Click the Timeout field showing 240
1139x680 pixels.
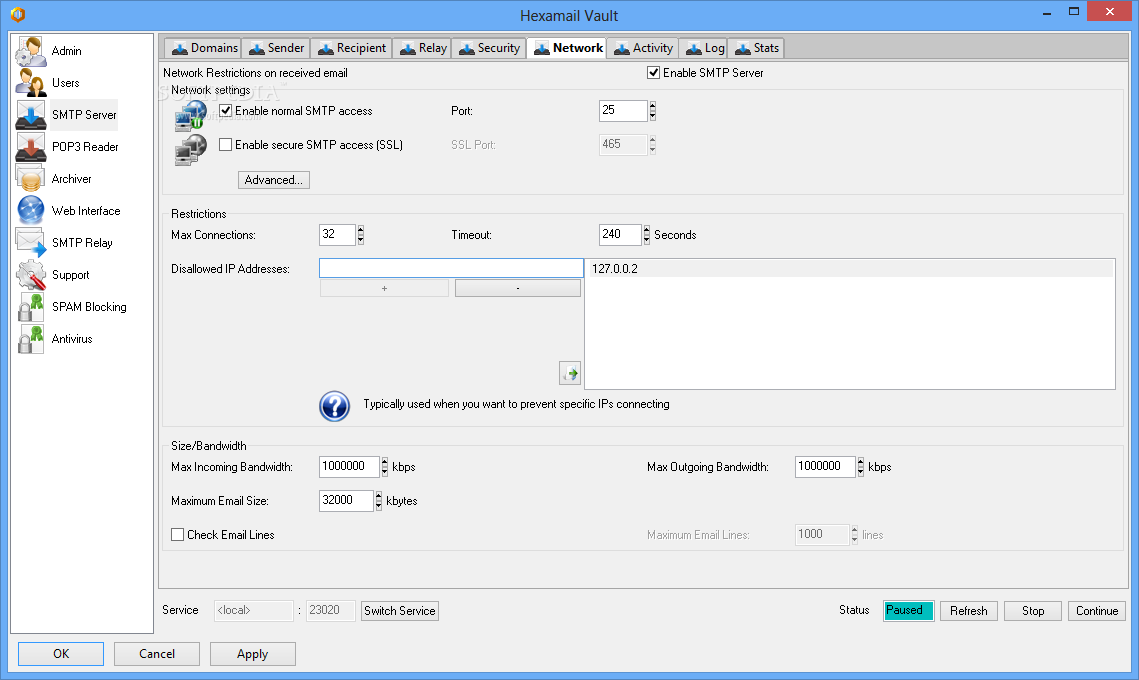tap(620, 235)
